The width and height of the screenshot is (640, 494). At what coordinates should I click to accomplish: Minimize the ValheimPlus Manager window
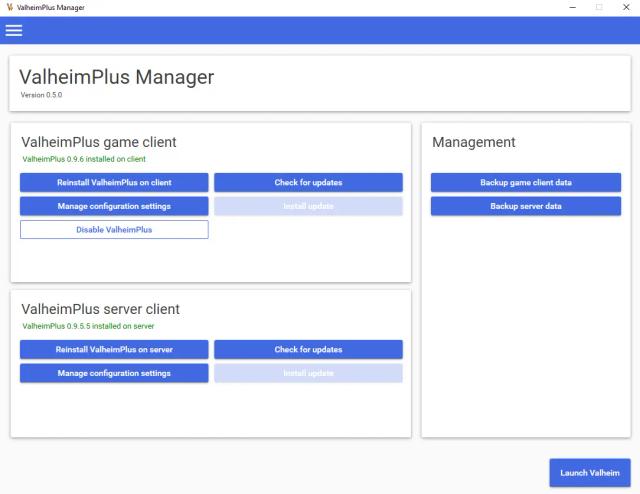(x=573, y=7)
